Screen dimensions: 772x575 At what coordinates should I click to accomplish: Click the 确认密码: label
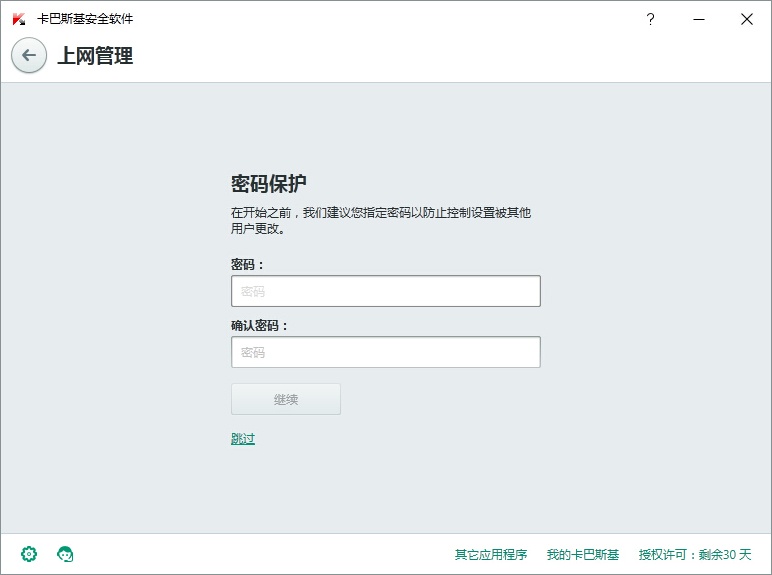click(259, 325)
